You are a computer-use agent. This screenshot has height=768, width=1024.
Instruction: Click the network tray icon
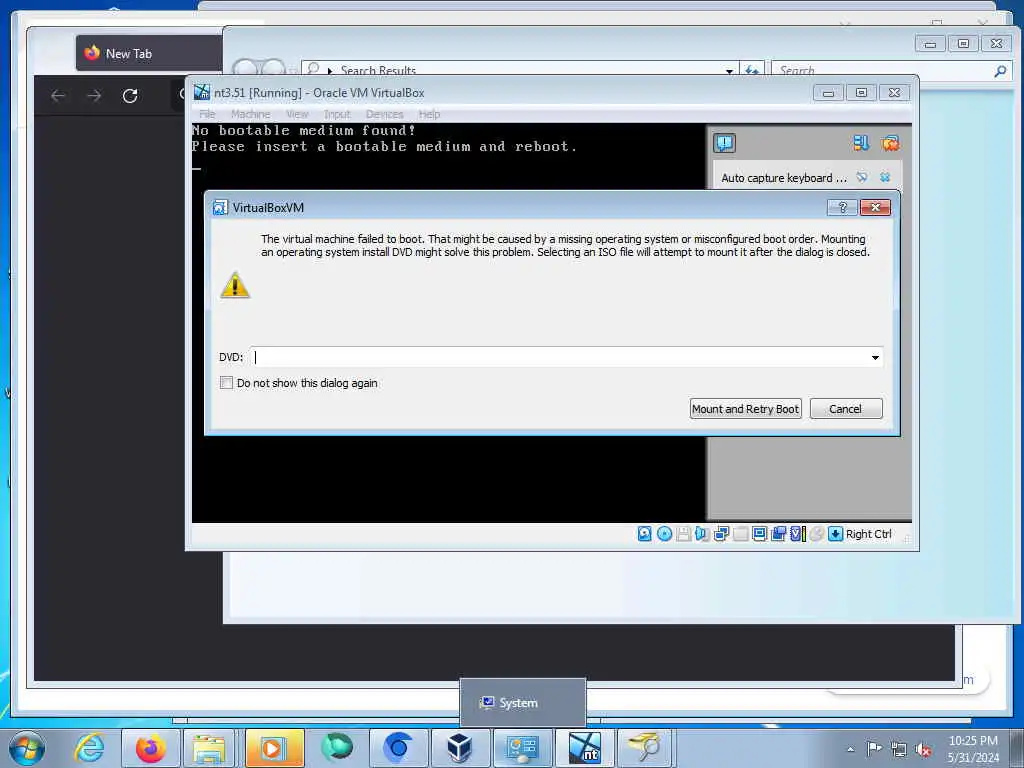click(899, 749)
